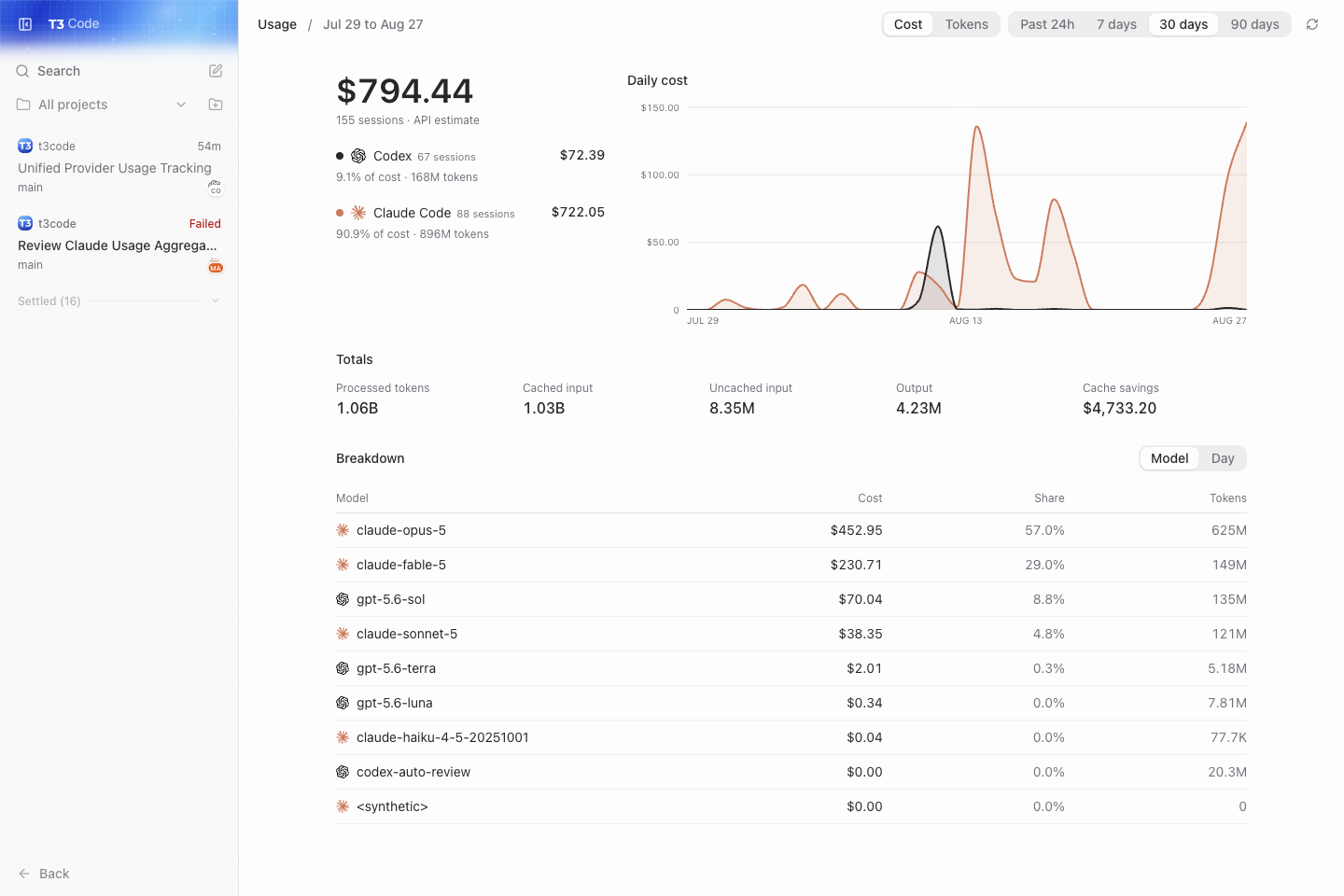Click the sidebar toggle icon beside T3 Code
The width and height of the screenshot is (1344, 896).
tap(25, 24)
